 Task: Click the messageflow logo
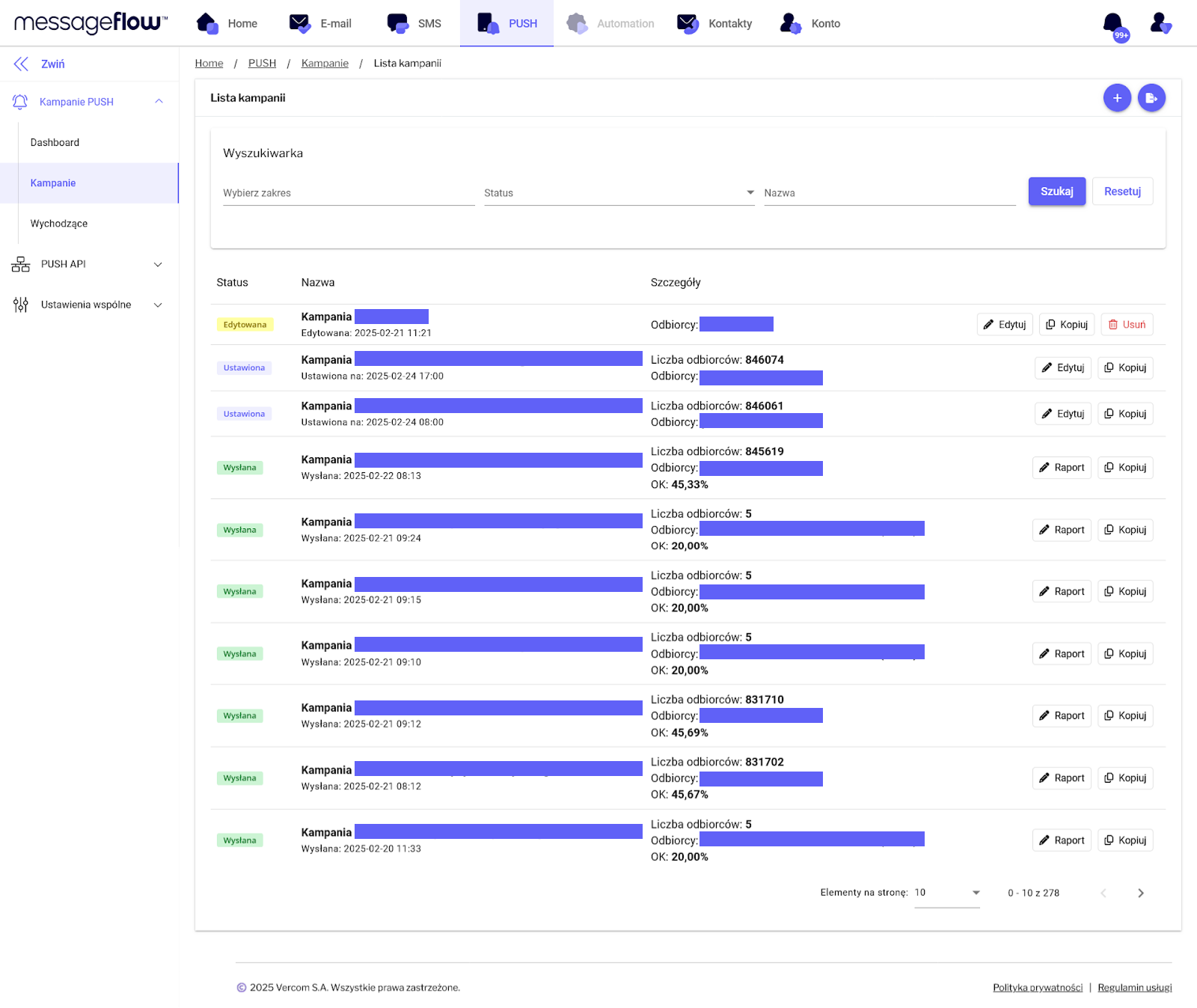pyautogui.click(x=91, y=23)
